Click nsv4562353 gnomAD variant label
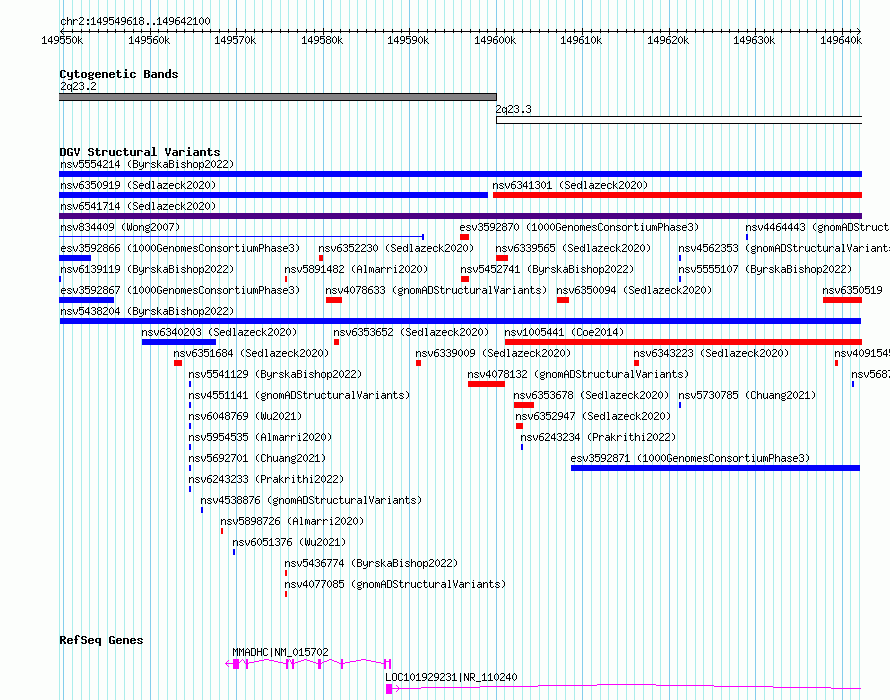This screenshot has height=700, width=890. tap(784, 249)
